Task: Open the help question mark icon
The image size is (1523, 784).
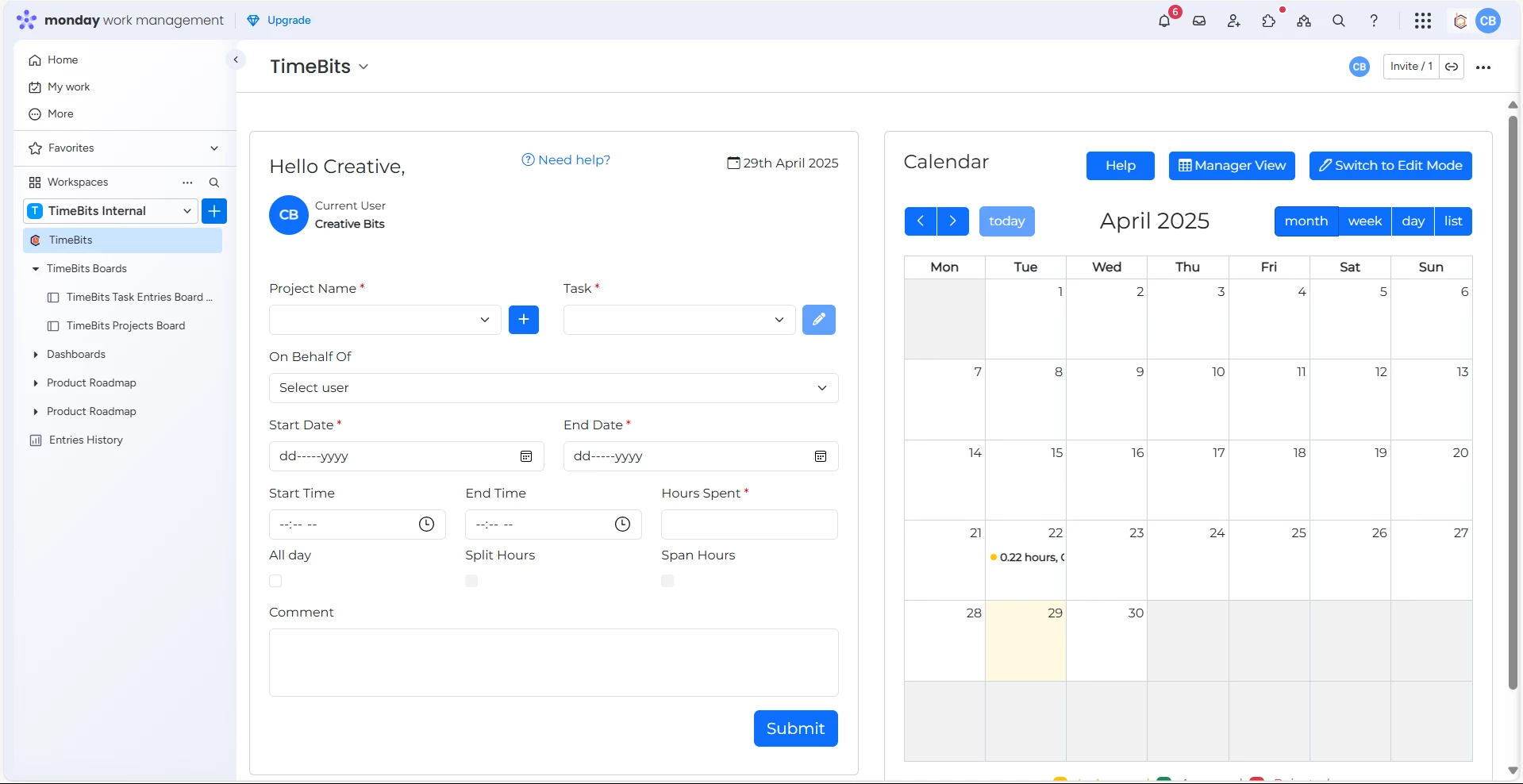Action: [x=1374, y=21]
